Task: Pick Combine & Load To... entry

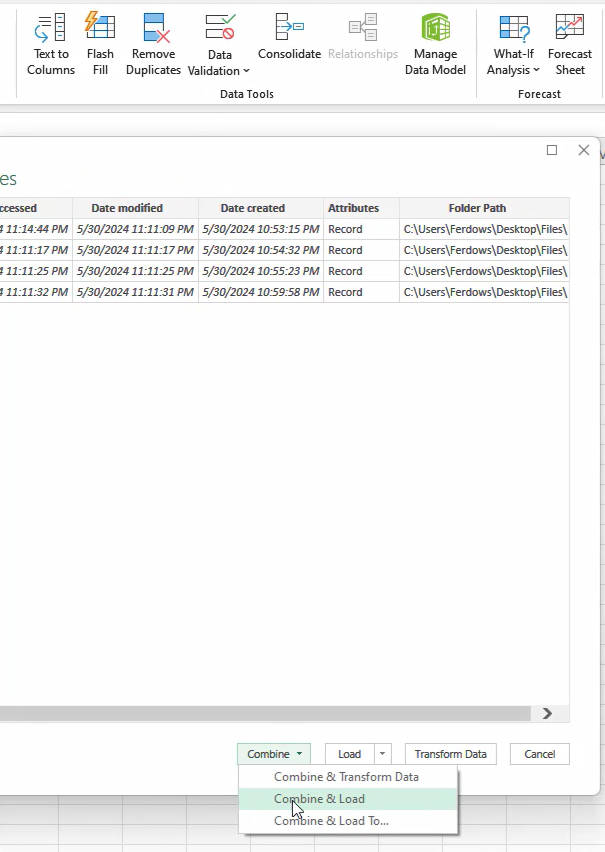Action: pyautogui.click(x=331, y=821)
